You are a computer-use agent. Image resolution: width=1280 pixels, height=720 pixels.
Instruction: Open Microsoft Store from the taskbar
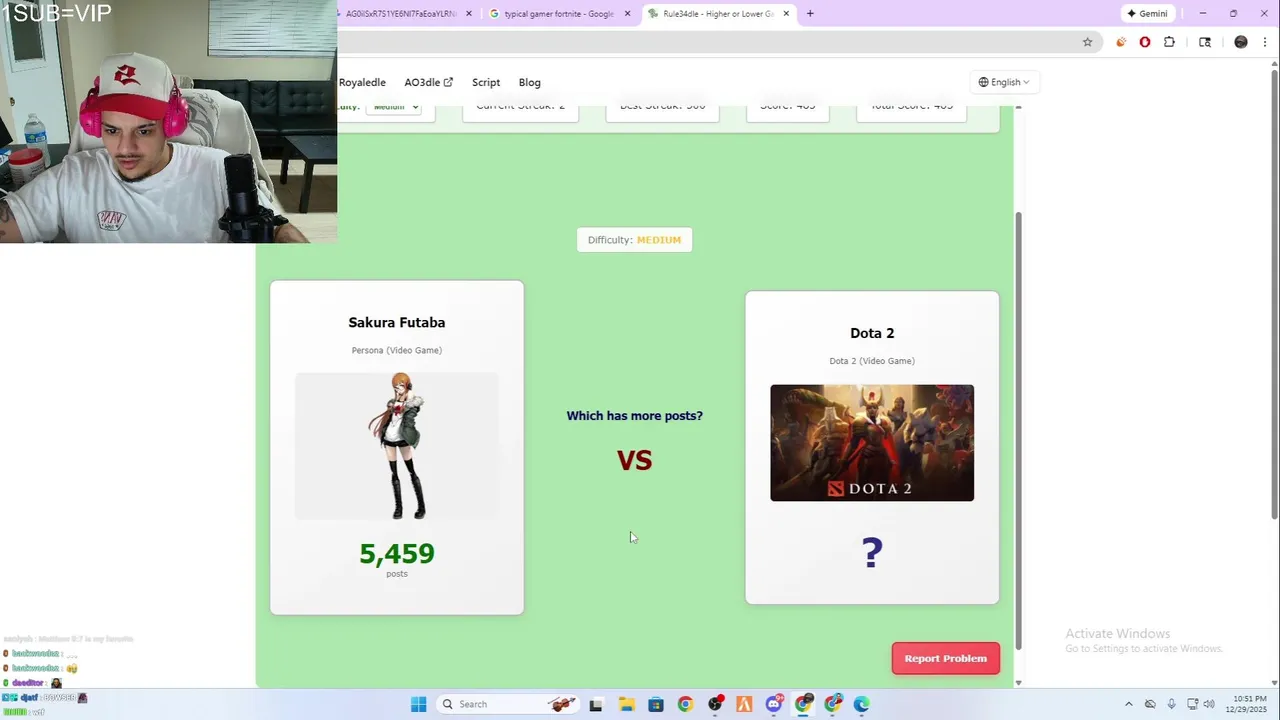tap(656, 704)
